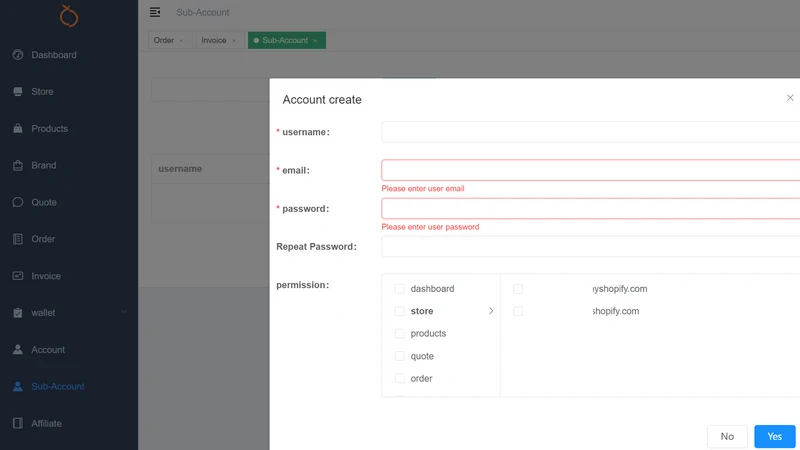The width and height of the screenshot is (800, 450).
Task: Click the Sub-Account person icon
Action: point(18,386)
